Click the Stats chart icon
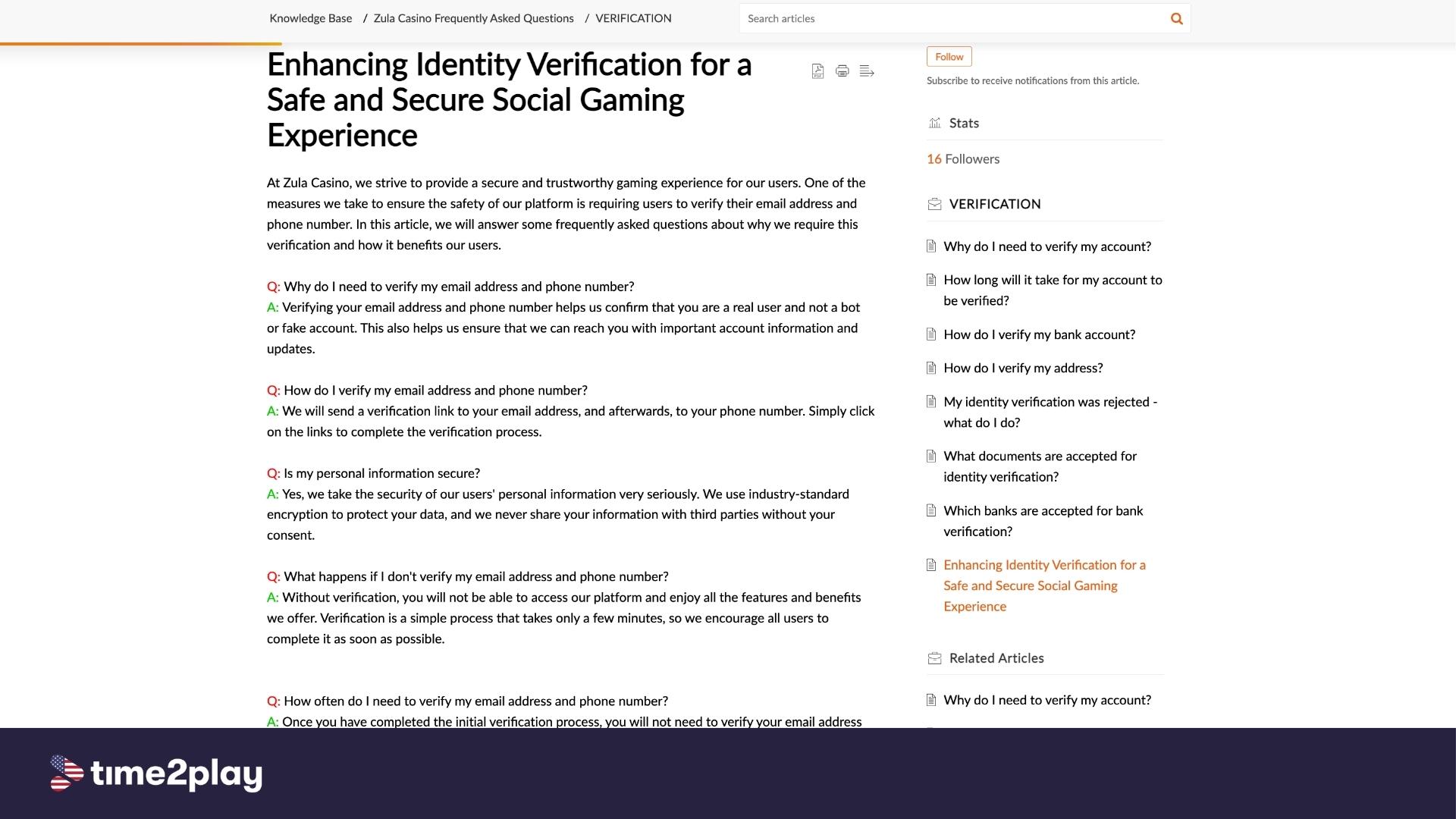The image size is (1456, 819). click(x=934, y=123)
